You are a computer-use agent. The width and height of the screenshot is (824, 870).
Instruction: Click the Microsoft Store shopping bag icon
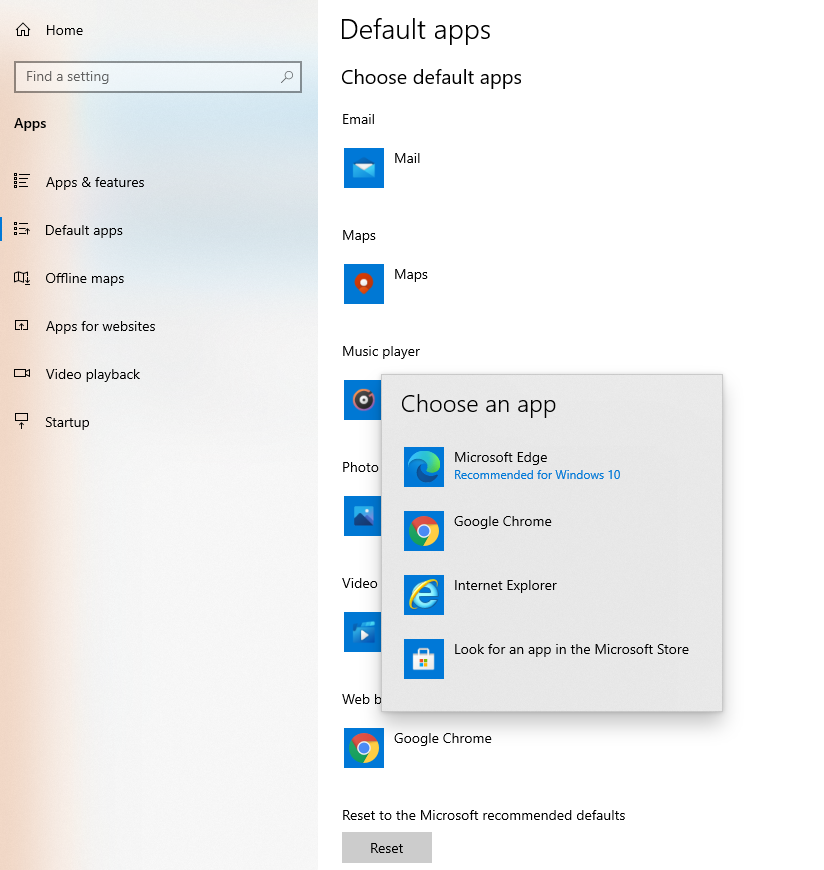click(x=423, y=659)
